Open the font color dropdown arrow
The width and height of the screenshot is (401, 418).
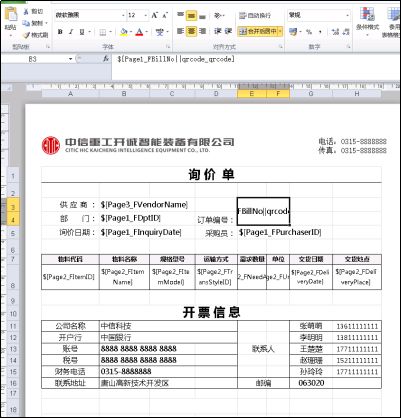tap(148, 32)
